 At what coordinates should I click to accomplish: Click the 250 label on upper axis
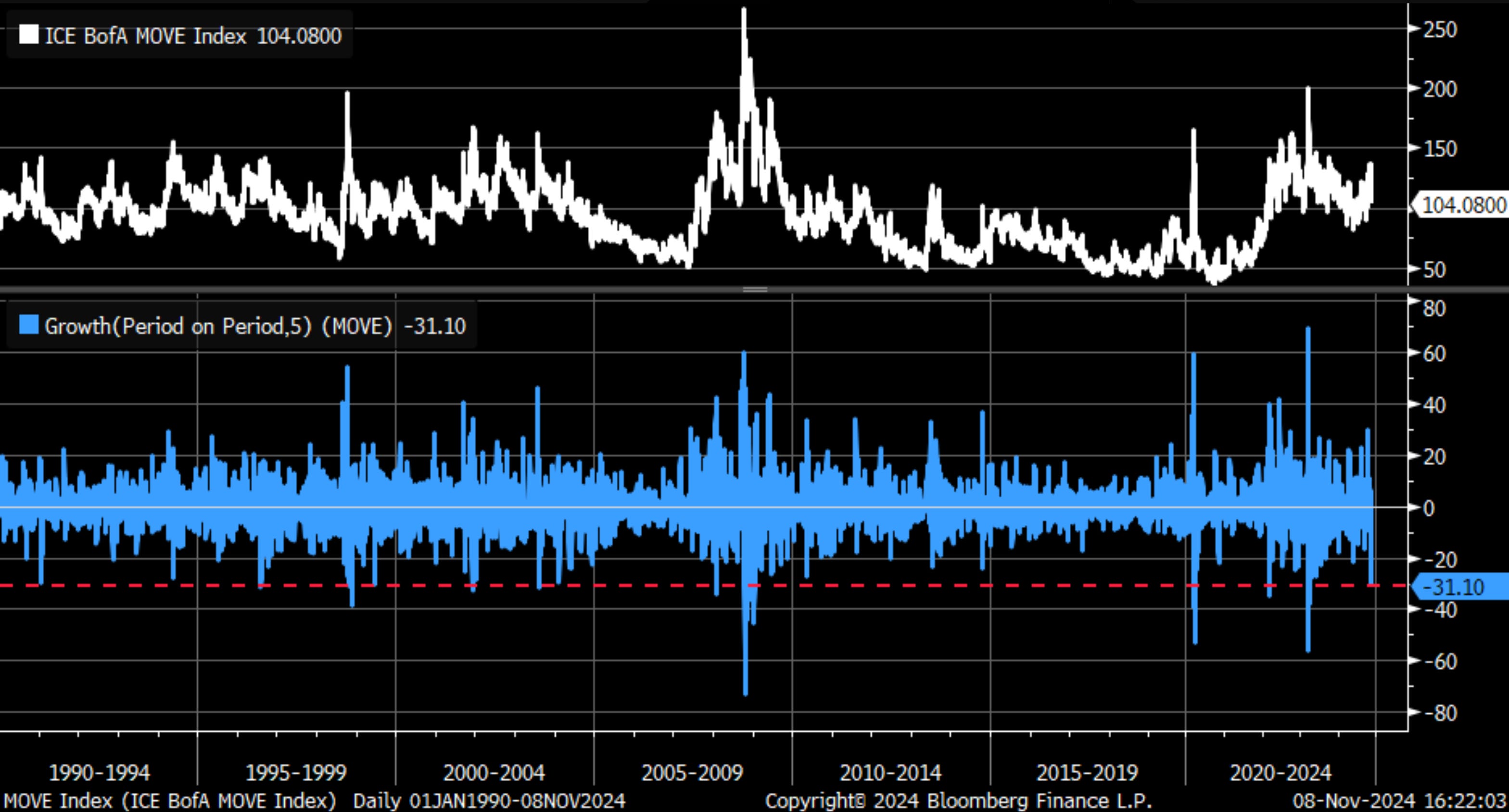pos(1439,29)
